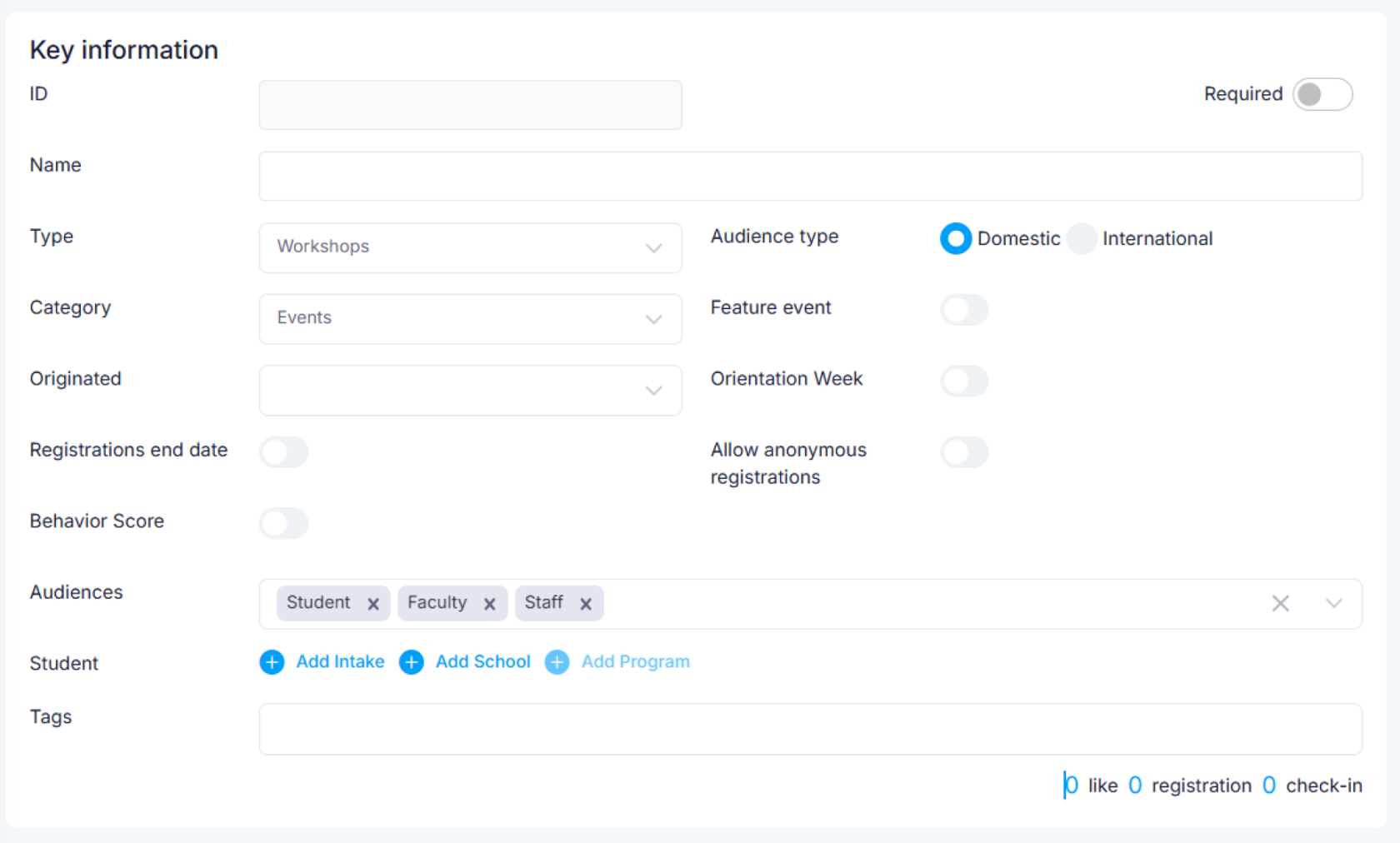The image size is (1400, 843).
Task: Remove the Staff audience tag
Action: click(586, 604)
